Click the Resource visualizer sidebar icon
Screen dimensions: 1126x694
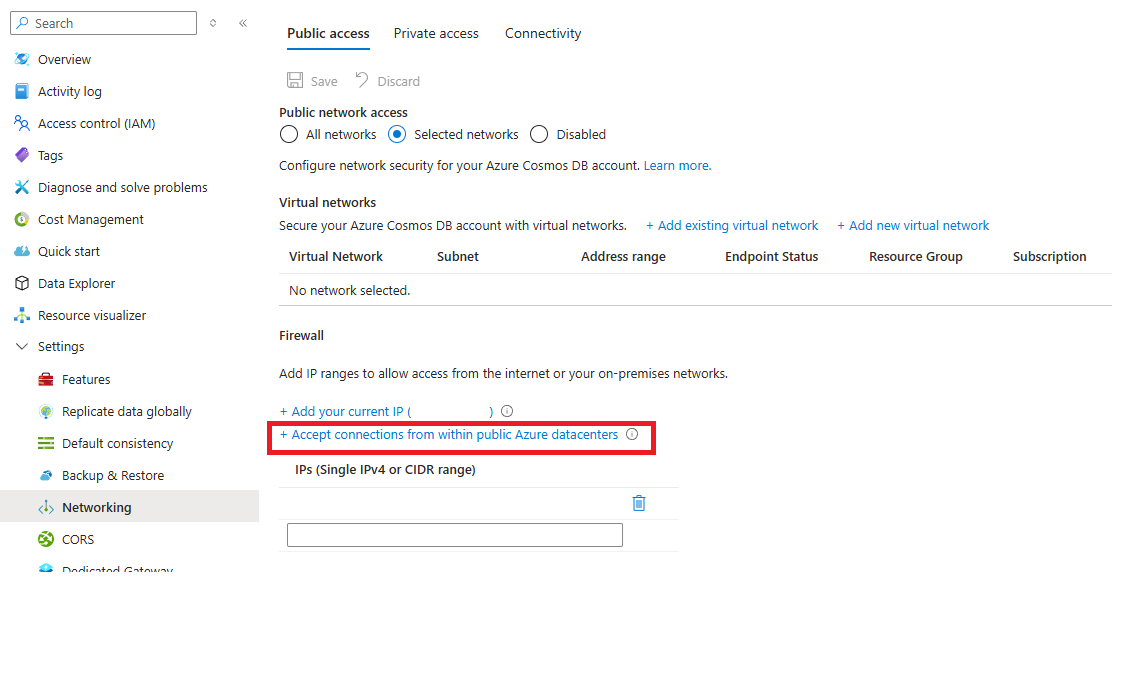click(22, 315)
